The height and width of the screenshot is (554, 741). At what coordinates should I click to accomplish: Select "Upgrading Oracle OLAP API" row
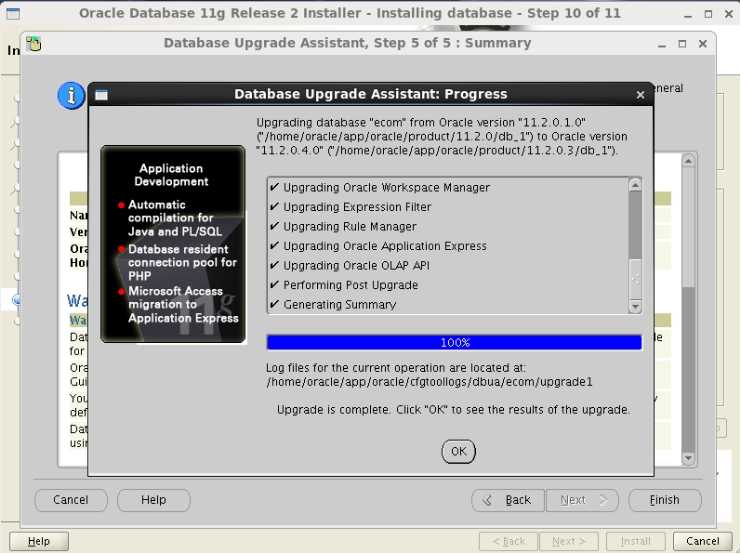coord(448,266)
